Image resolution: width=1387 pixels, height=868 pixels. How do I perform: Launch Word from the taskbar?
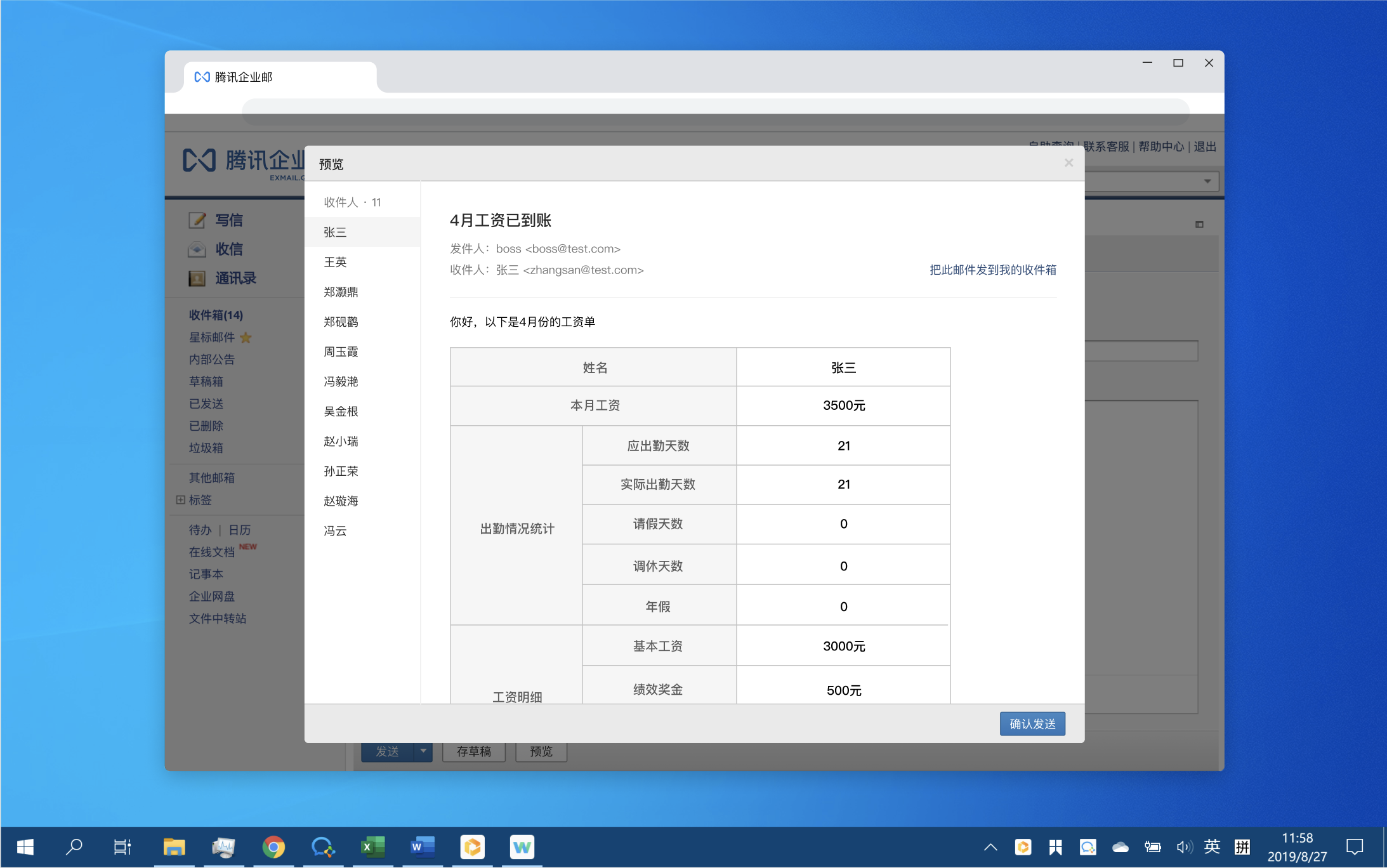(422, 847)
